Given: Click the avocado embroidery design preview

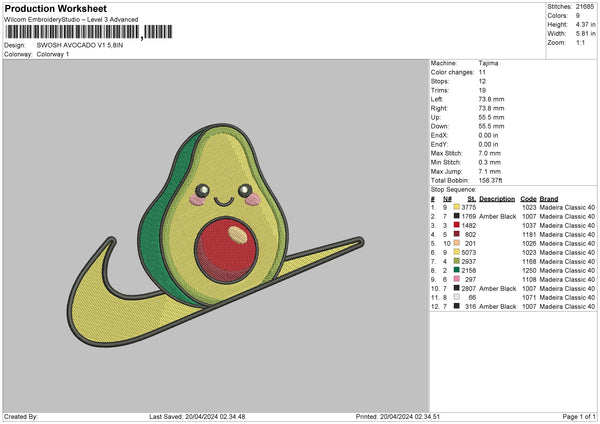Looking at the screenshot, I should point(216,235).
